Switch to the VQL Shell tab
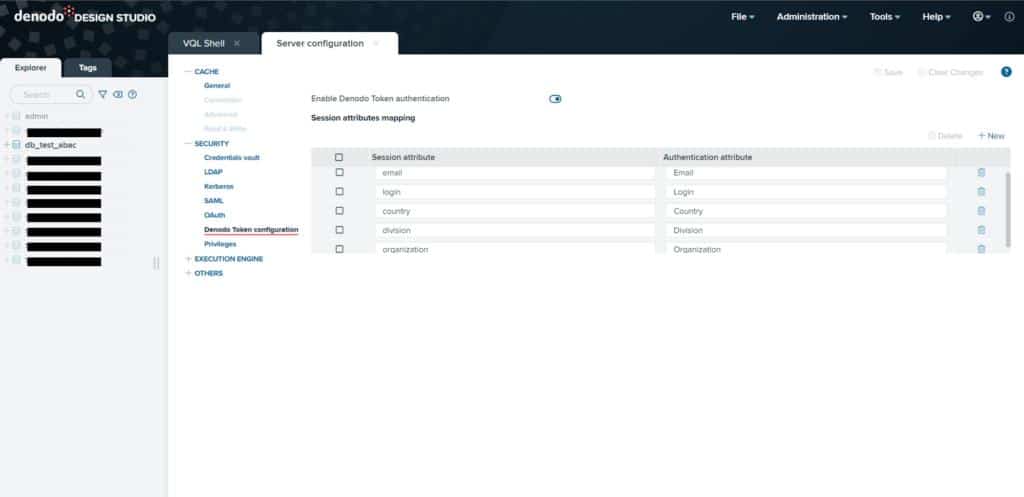This screenshot has height=497, width=1024. coord(204,43)
